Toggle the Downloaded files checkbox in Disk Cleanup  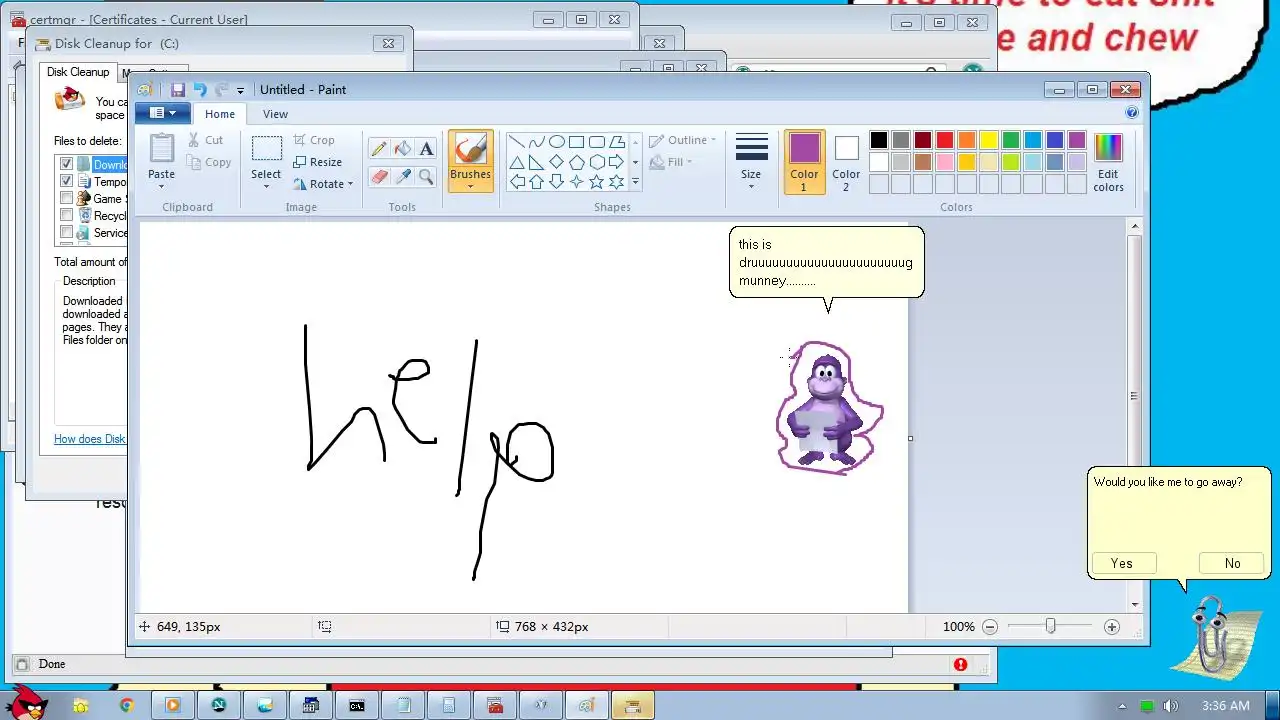[x=67, y=164]
